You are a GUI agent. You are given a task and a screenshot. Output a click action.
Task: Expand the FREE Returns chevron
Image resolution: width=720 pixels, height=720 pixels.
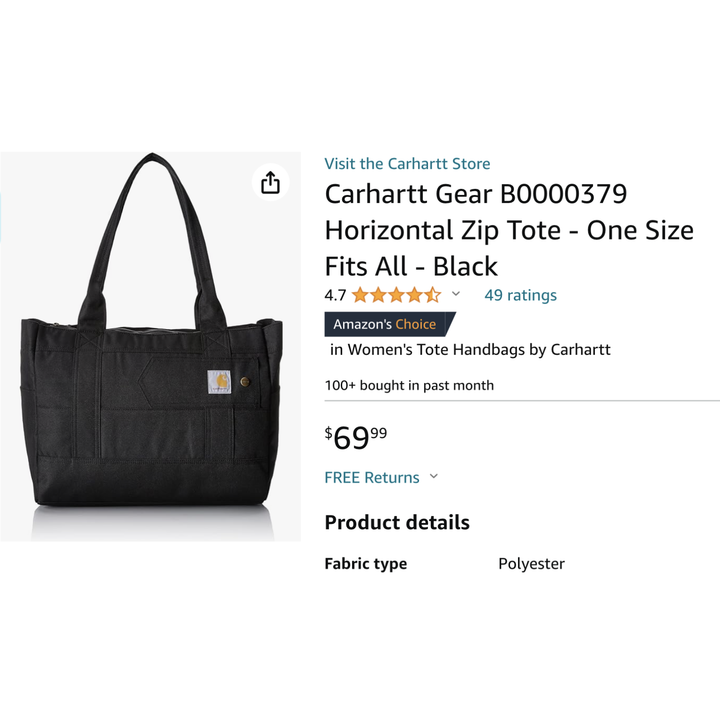434,477
